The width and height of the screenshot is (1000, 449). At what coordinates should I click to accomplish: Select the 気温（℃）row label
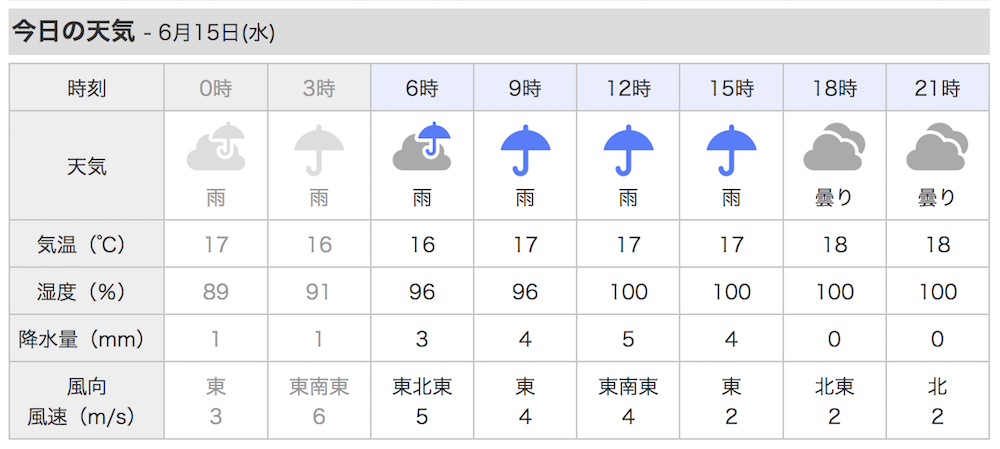87,244
